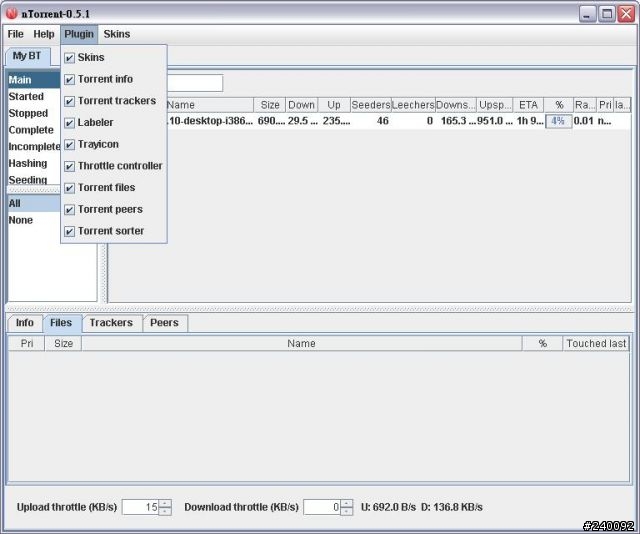This screenshot has width=640, height=534.
Task: Click the seeders count 46 cell
Action: (x=371, y=121)
